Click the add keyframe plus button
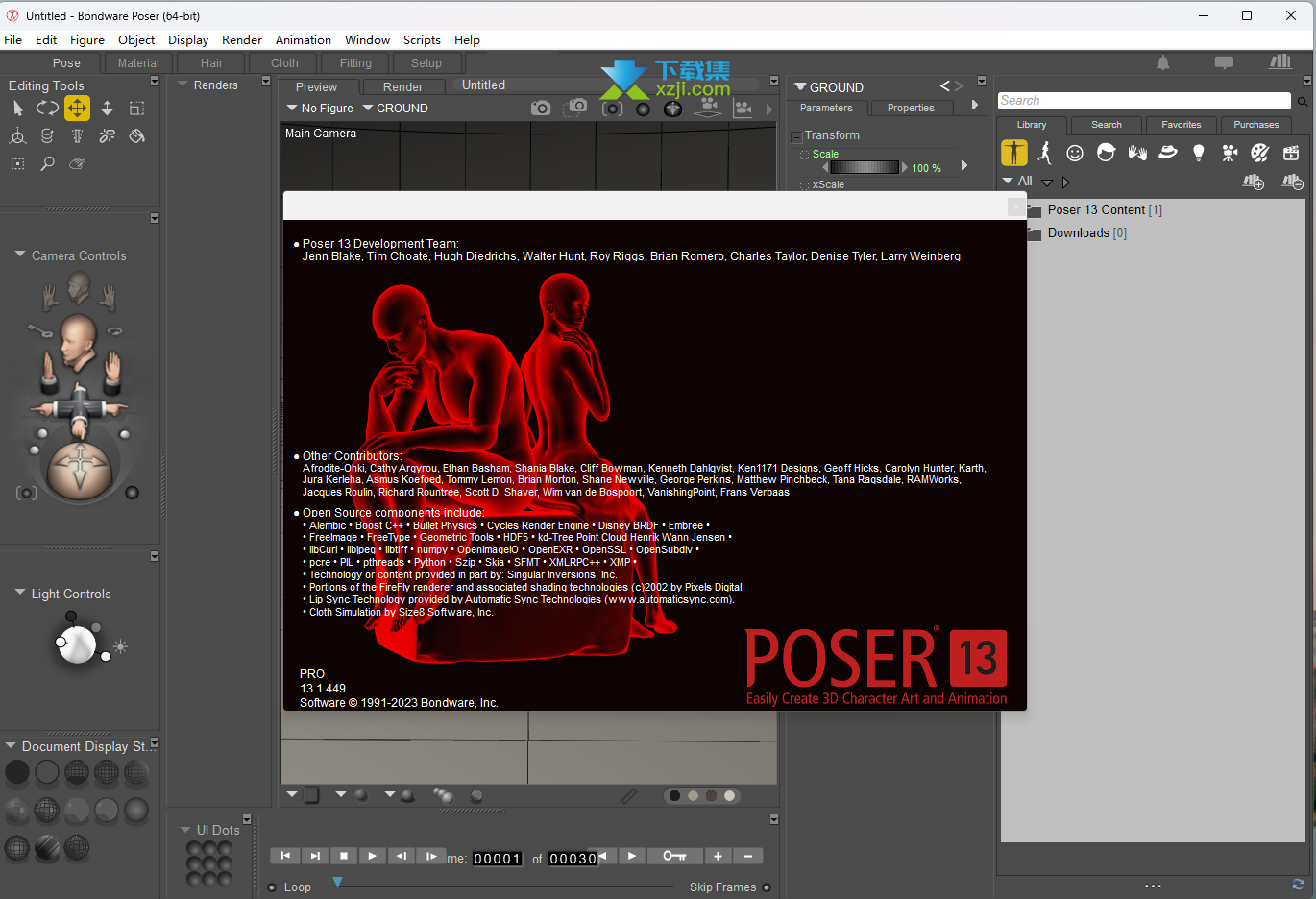The width and height of the screenshot is (1316, 899). tap(718, 856)
